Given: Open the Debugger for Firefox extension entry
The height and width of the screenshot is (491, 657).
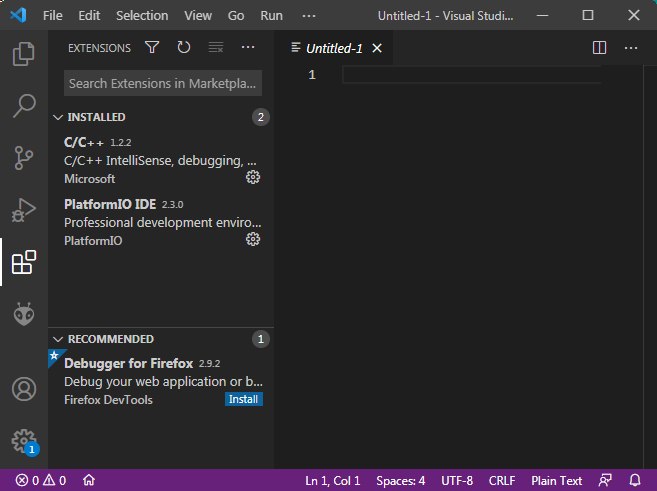Looking at the screenshot, I should pos(161,381).
